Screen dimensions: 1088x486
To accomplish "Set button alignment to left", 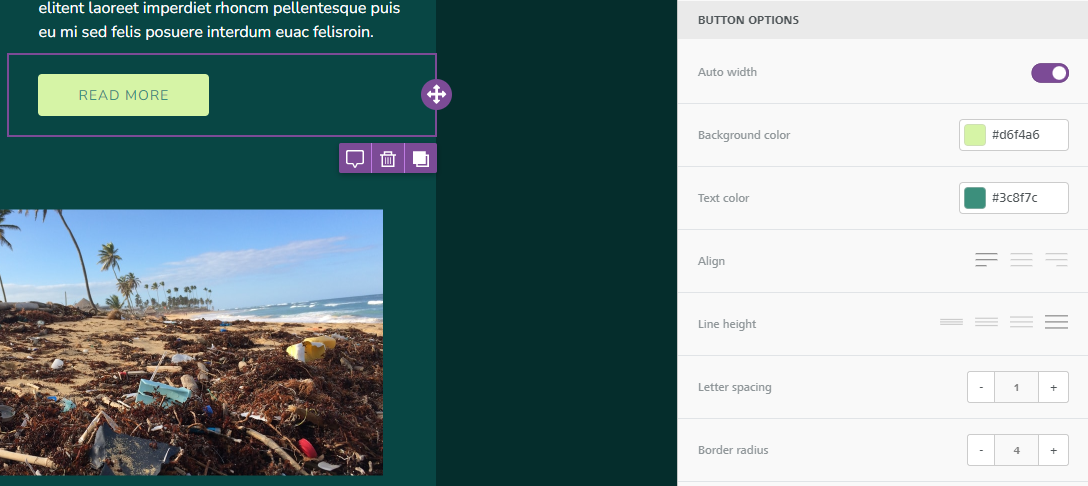I will (x=986, y=260).
